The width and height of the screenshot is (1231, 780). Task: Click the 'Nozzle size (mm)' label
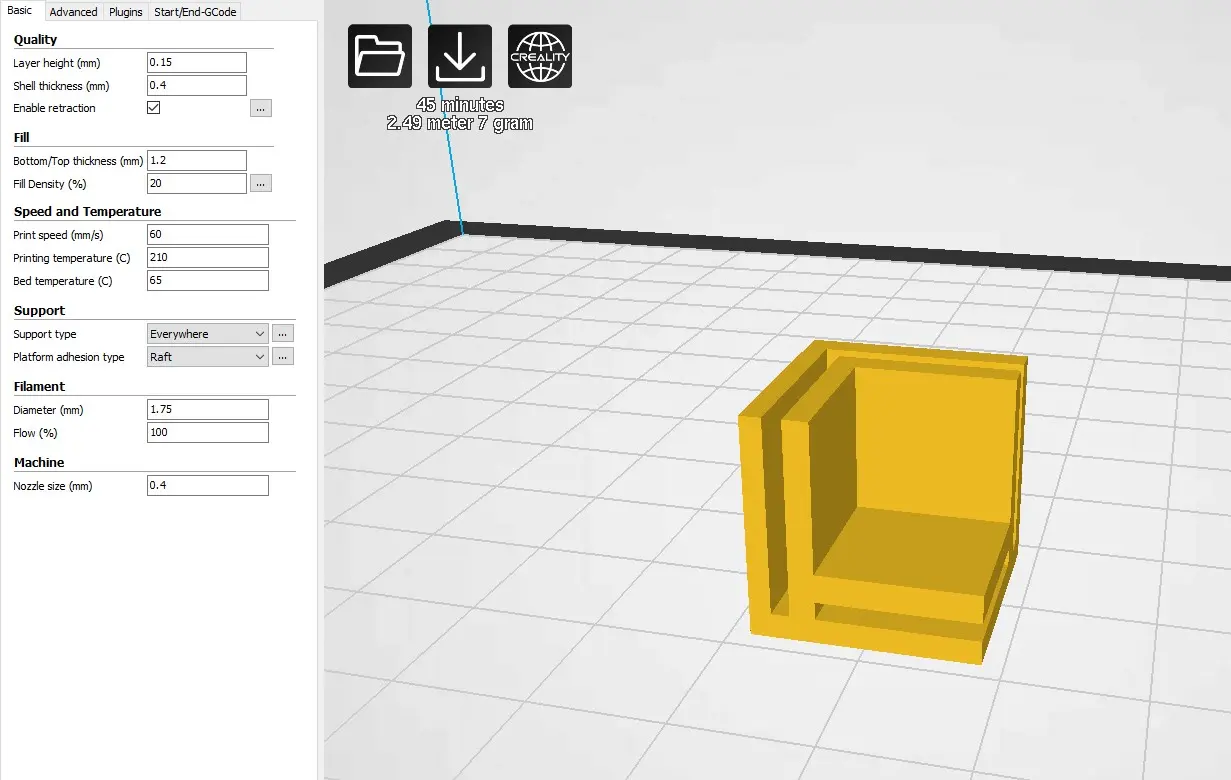[x=53, y=486]
